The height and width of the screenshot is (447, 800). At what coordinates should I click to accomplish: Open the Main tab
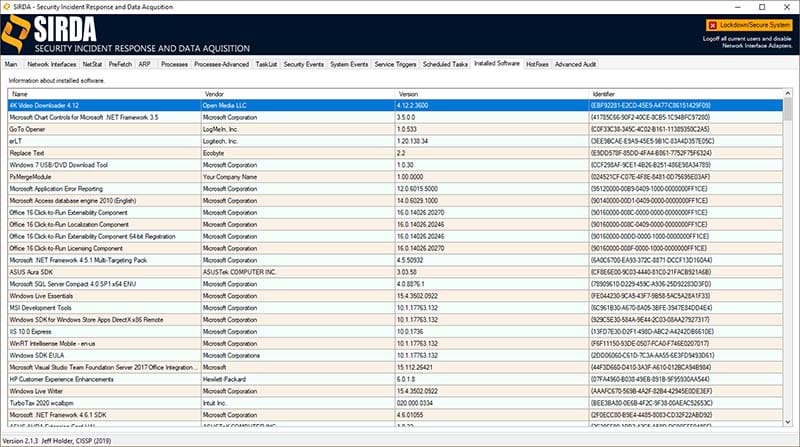(x=11, y=64)
